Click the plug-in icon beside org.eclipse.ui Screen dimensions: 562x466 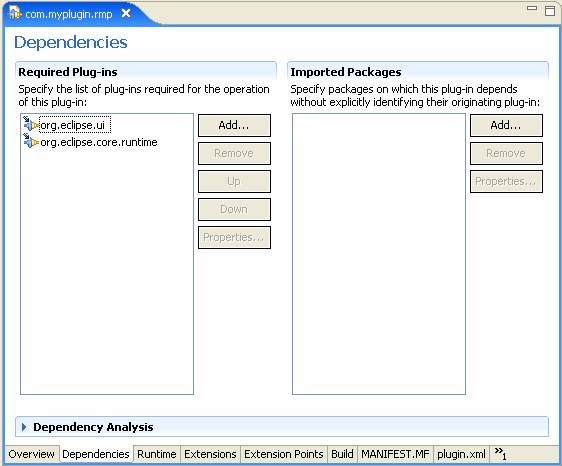pos(31,124)
